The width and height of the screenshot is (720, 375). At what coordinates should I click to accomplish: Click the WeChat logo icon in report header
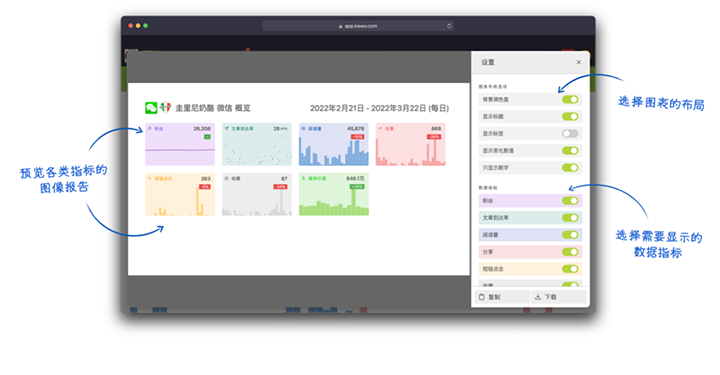pyautogui.click(x=151, y=108)
